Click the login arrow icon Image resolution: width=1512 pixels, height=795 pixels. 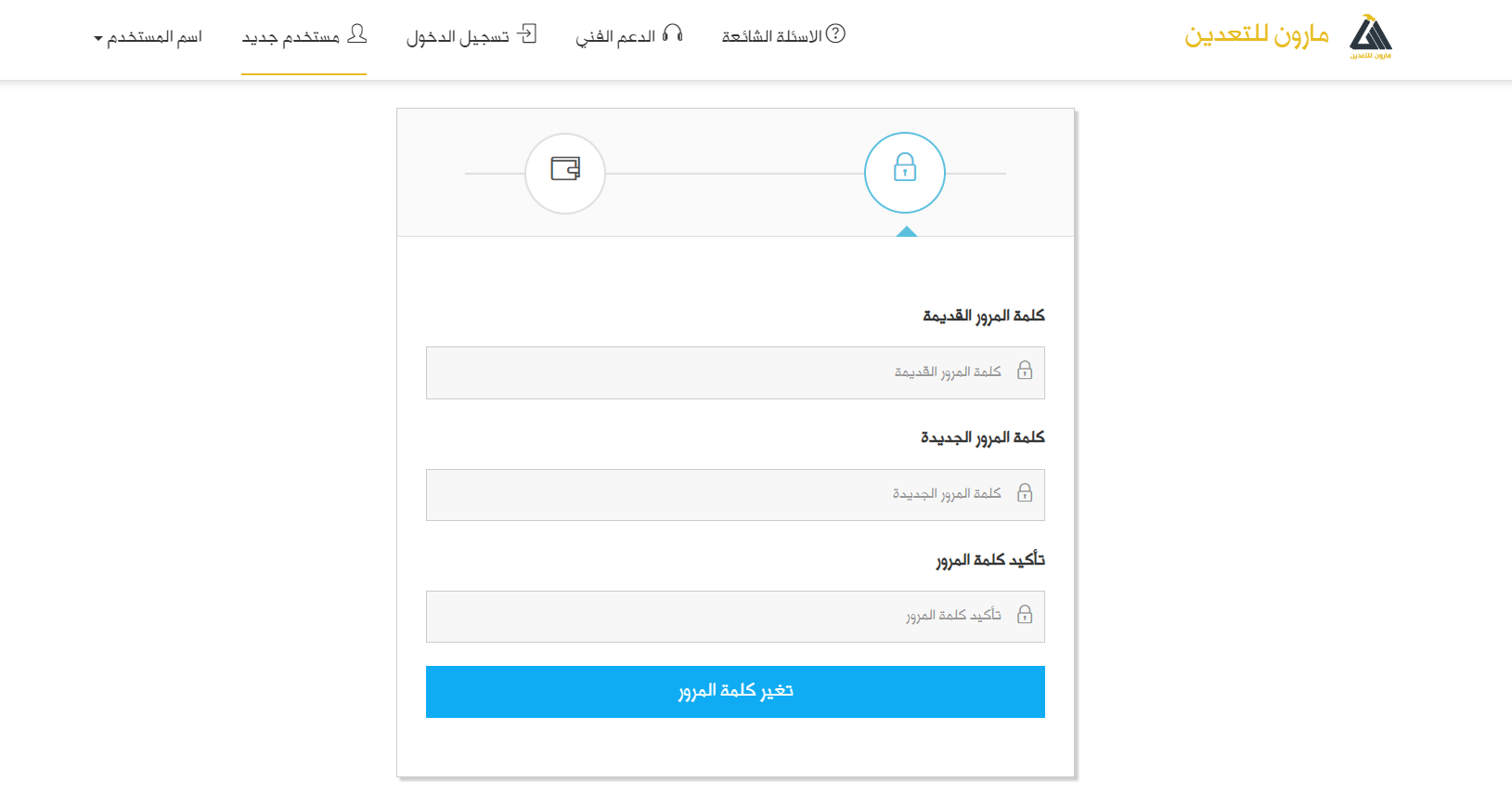(527, 34)
